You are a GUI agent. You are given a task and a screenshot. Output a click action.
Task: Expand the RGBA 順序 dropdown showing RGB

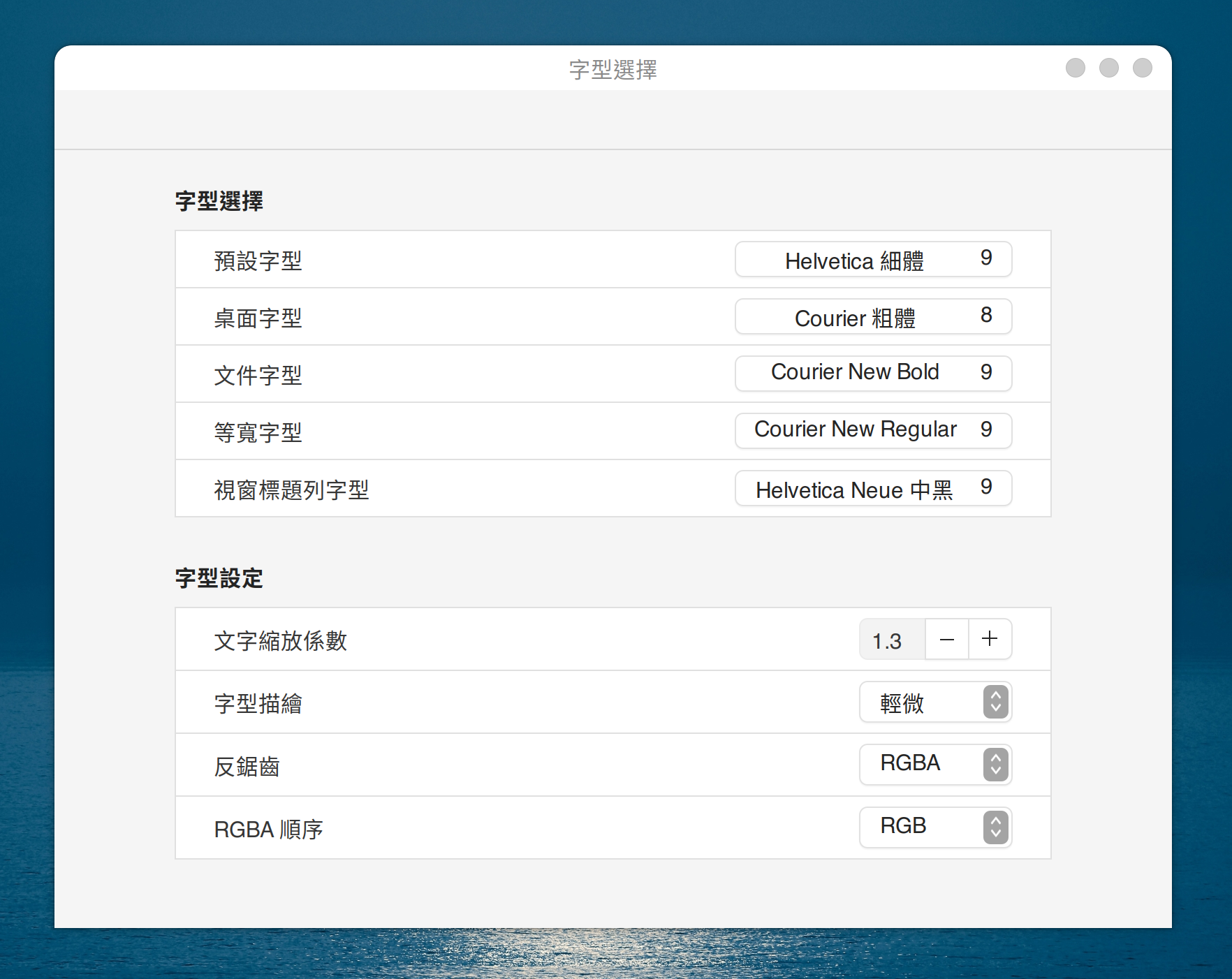[x=935, y=827]
